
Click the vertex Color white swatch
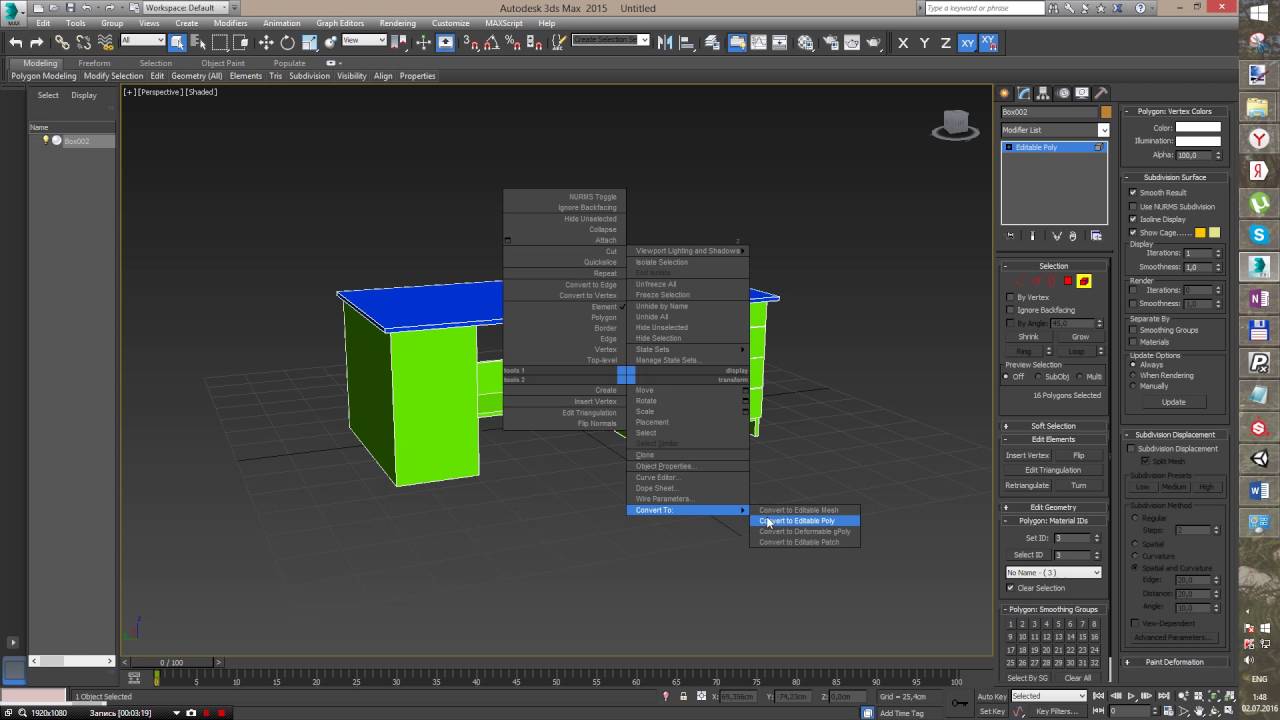pos(1198,128)
